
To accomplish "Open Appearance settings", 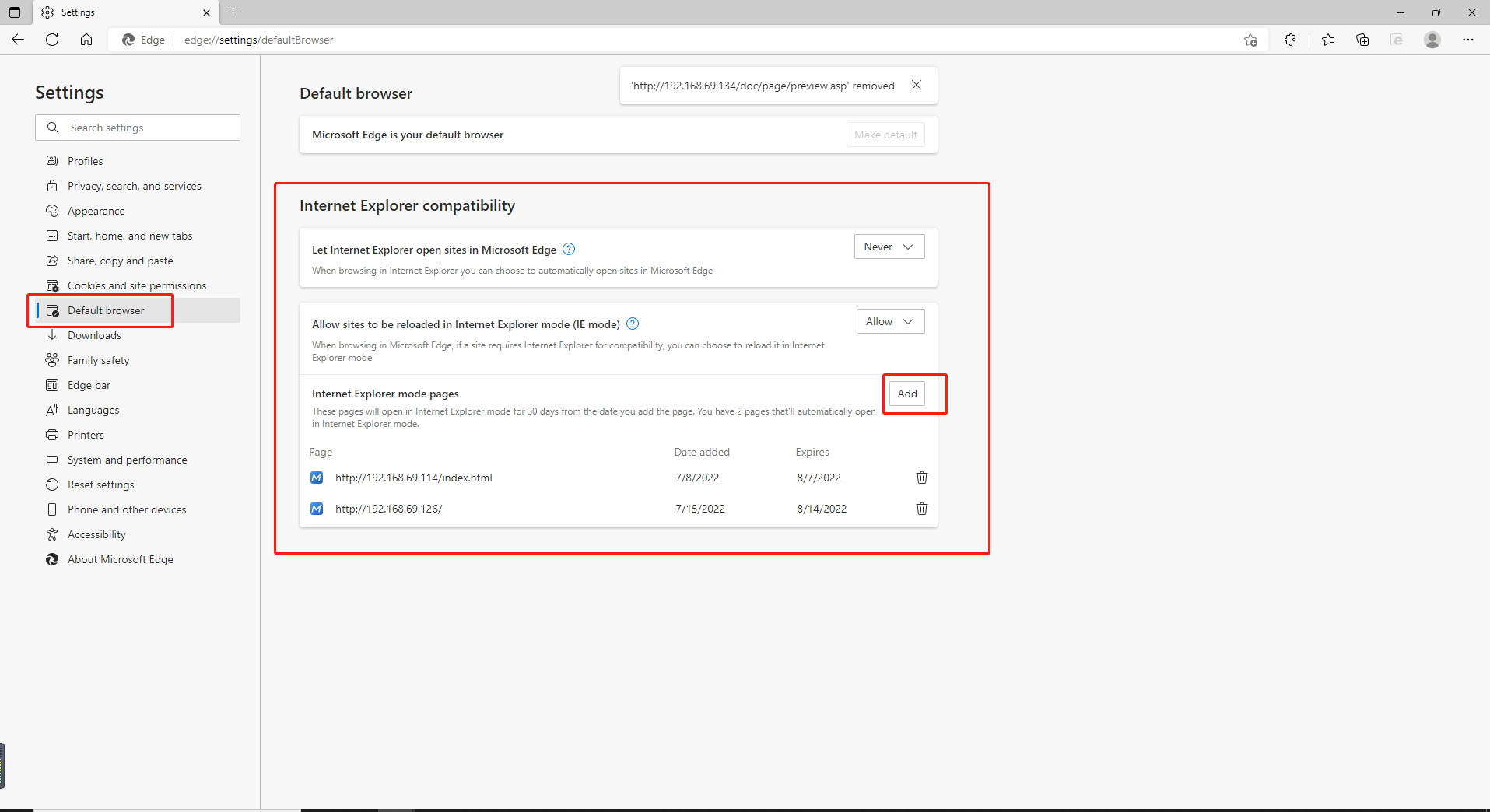I will [138, 211].
